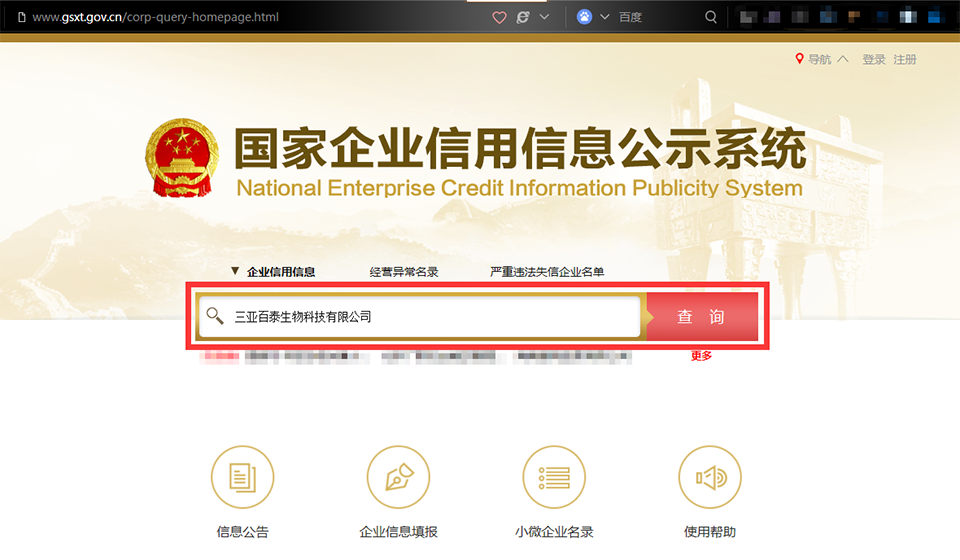Click the Baidu paw search engine icon
This screenshot has height=560, width=960.
(x=584, y=17)
